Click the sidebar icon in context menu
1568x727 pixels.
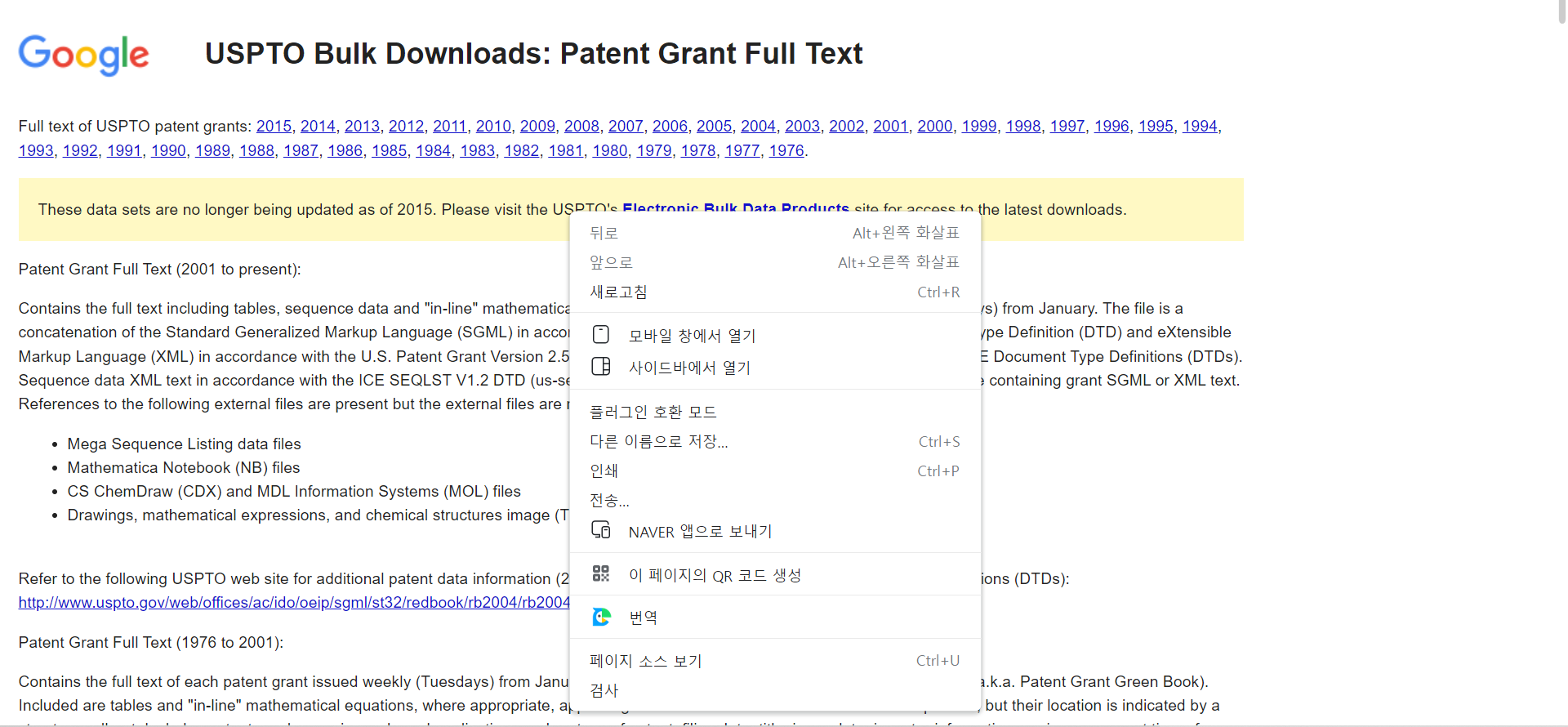tap(601, 366)
